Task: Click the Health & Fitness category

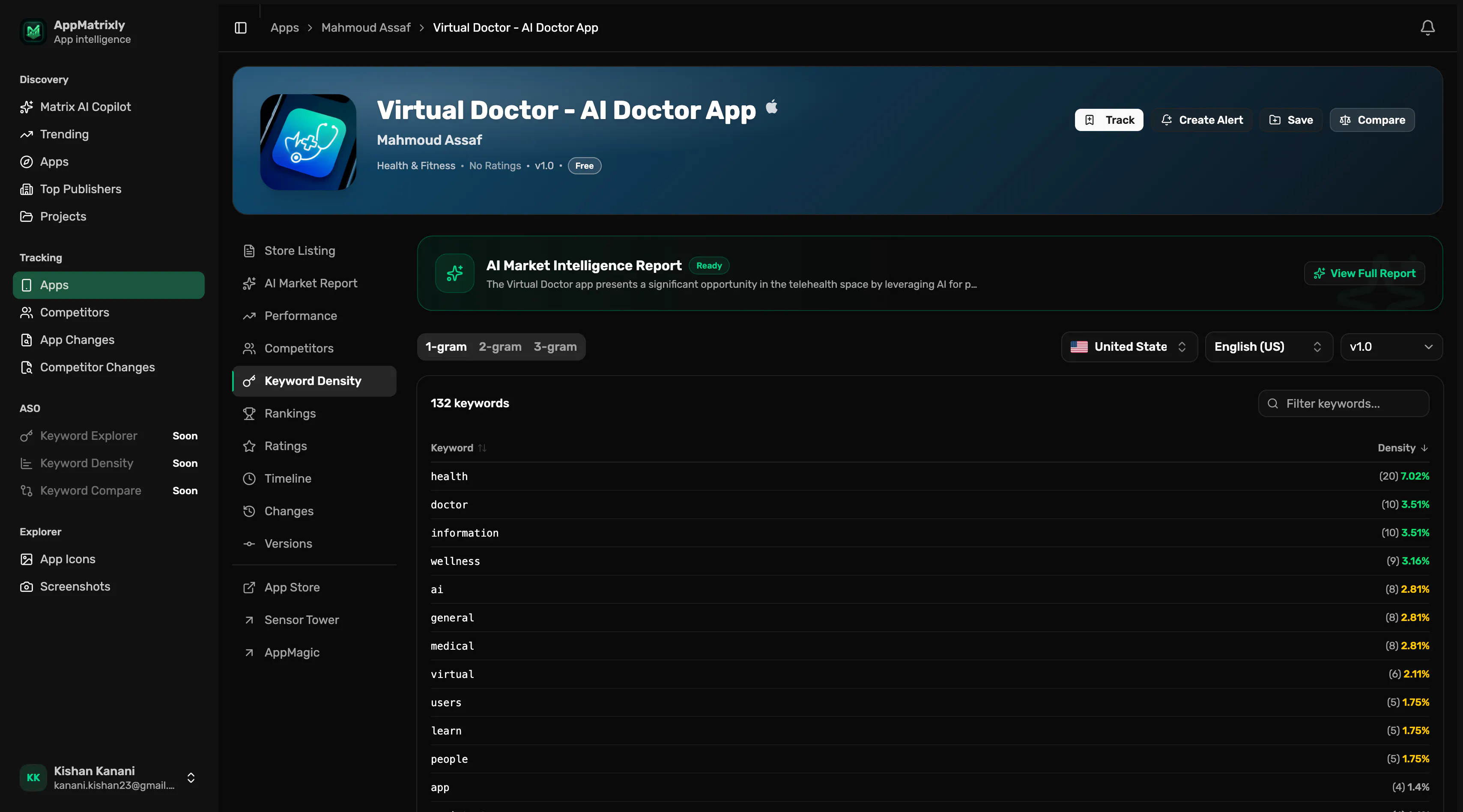Action: 416,166
